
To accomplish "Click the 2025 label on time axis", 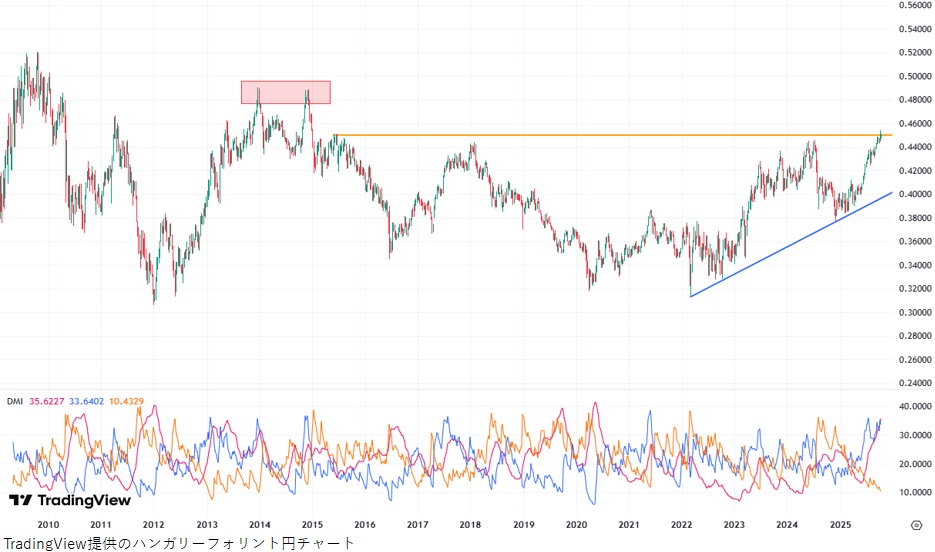I will click(840, 524).
